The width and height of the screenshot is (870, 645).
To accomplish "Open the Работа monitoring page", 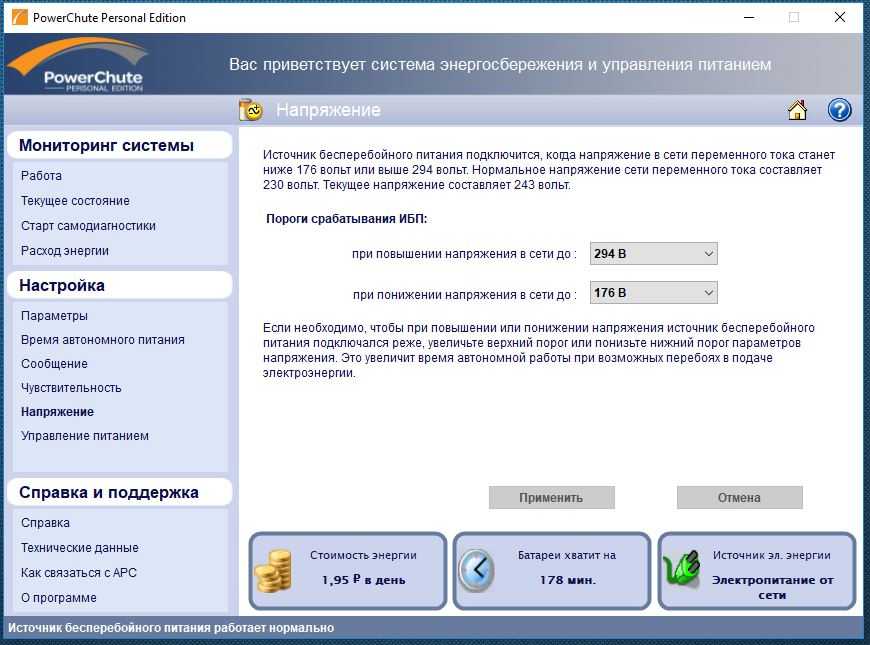I will pyautogui.click(x=41, y=176).
